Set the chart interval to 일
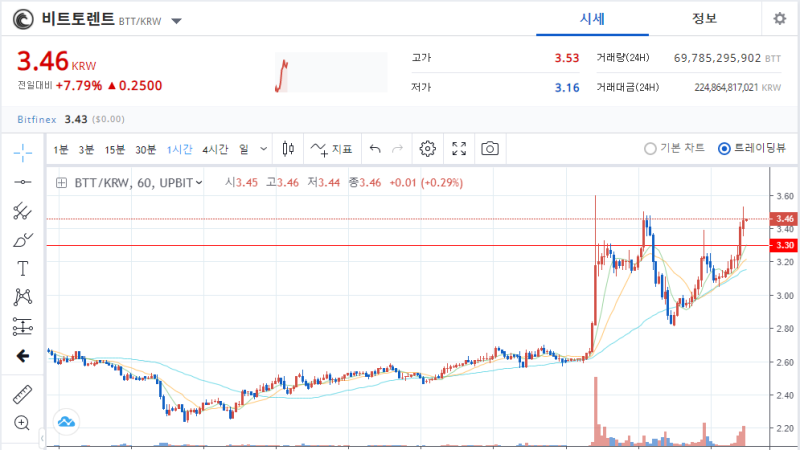Image resolution: width=800 pixels, height=450 pixels. click(x=244, y=149)
